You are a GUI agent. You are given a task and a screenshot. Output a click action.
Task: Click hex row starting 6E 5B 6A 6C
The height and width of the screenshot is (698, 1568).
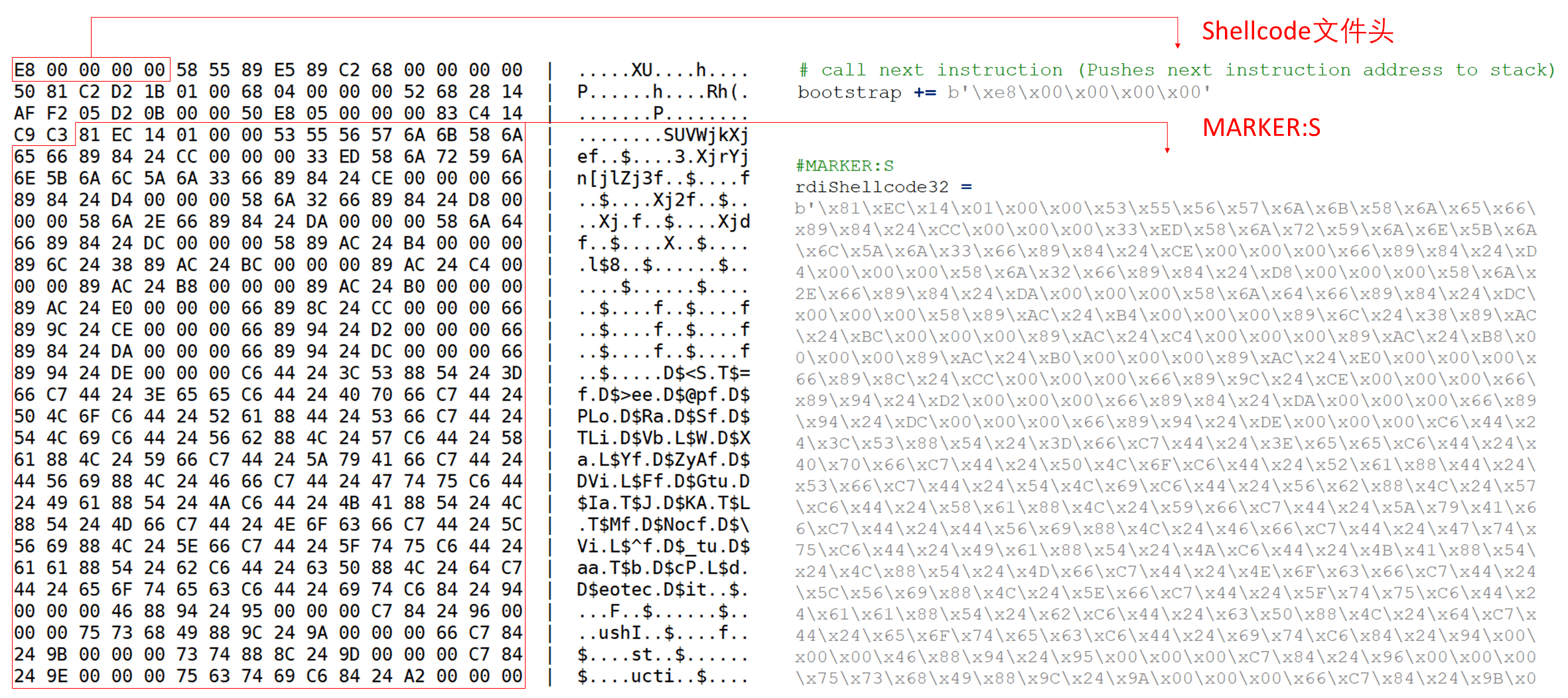coord(268,178)
